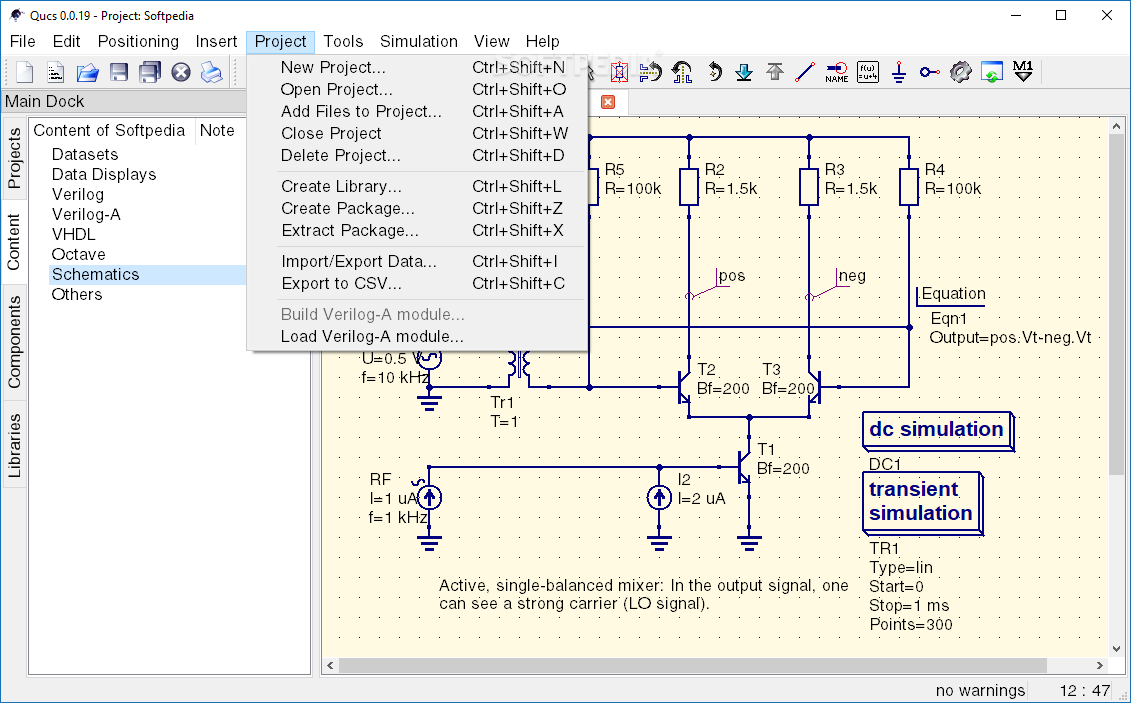Open the Edit menu
The width and height of the screenshot is (1131, 703).
coord(66,41)
